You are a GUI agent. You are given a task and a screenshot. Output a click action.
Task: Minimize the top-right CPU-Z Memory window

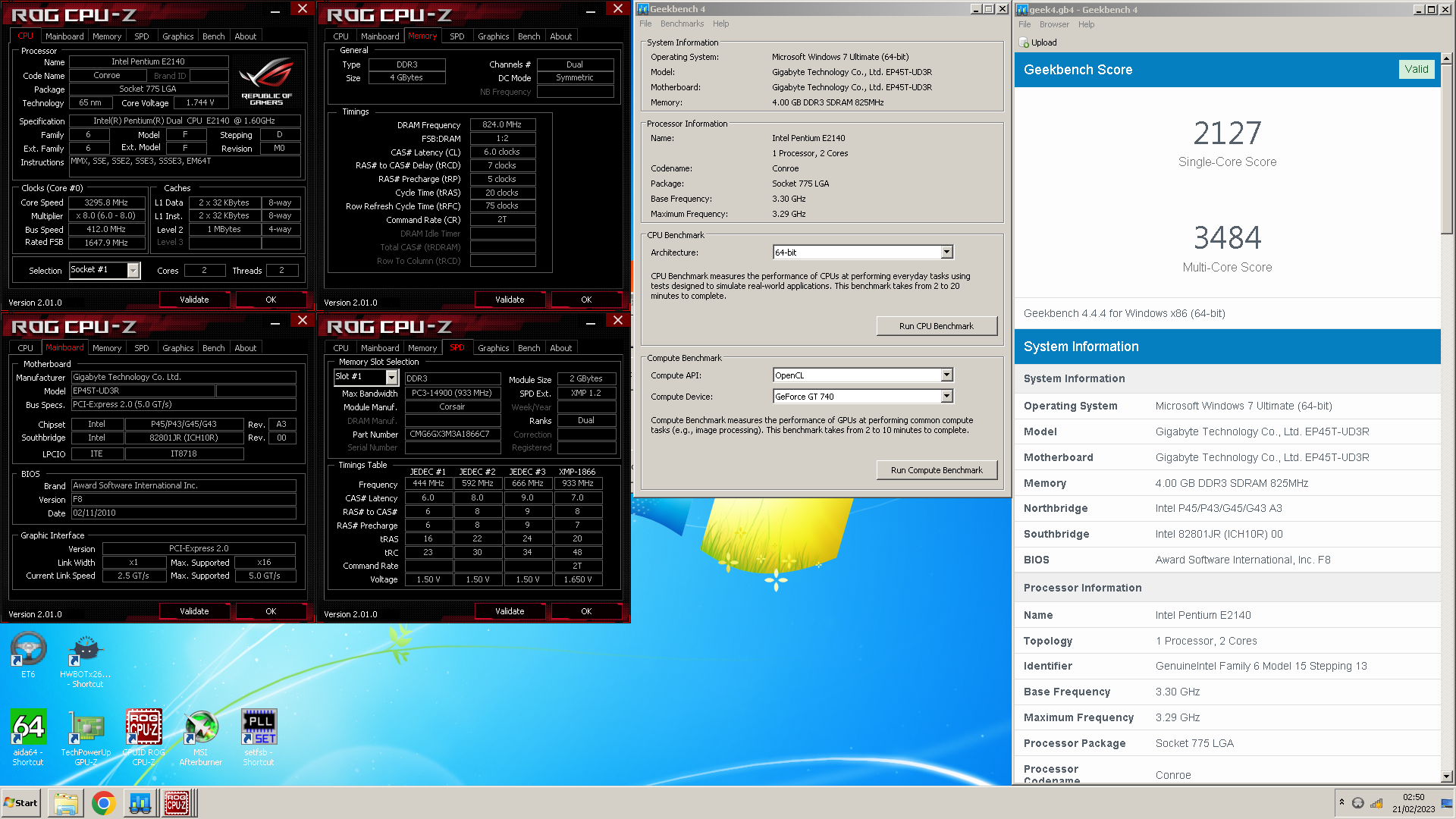591,11
